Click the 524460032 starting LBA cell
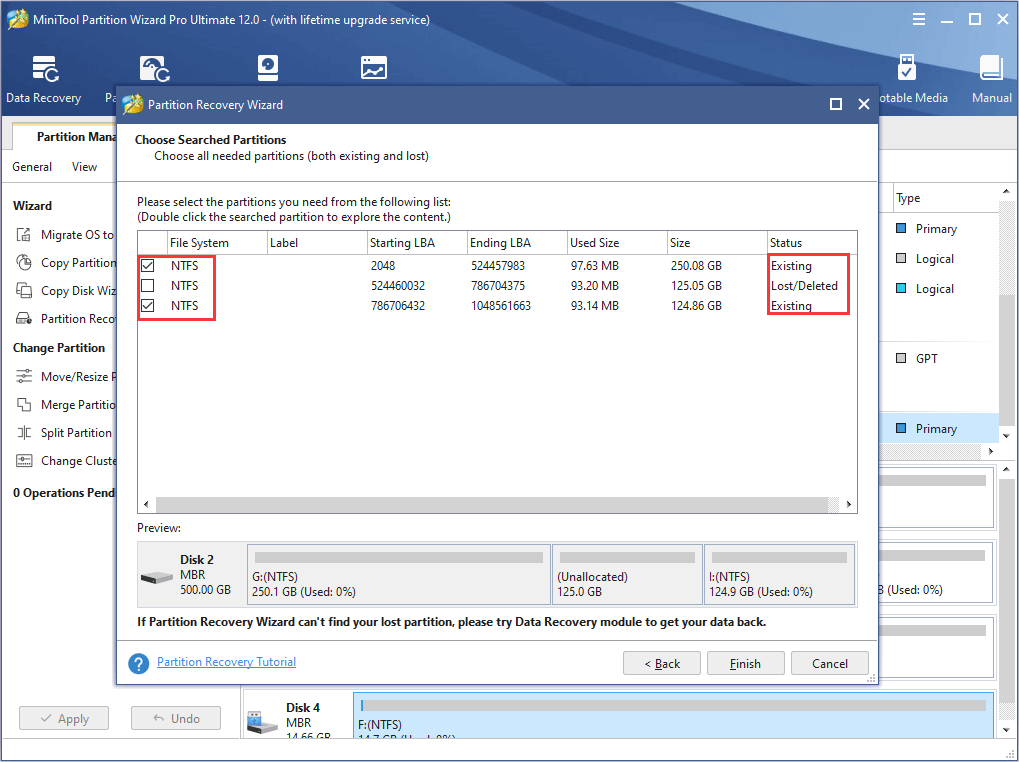This screenshot has width=1019, height=762. coord(398,286)
